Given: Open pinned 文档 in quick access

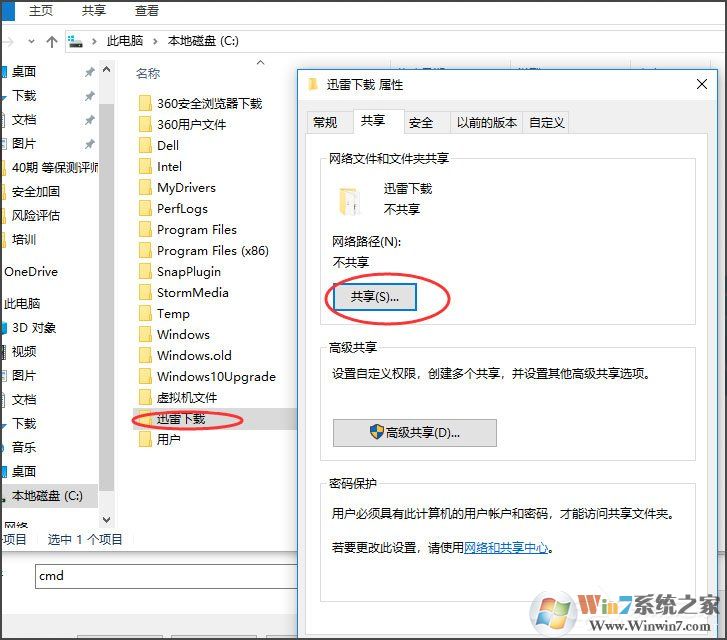Looking at the screenshot, I should tap(24, 120).
